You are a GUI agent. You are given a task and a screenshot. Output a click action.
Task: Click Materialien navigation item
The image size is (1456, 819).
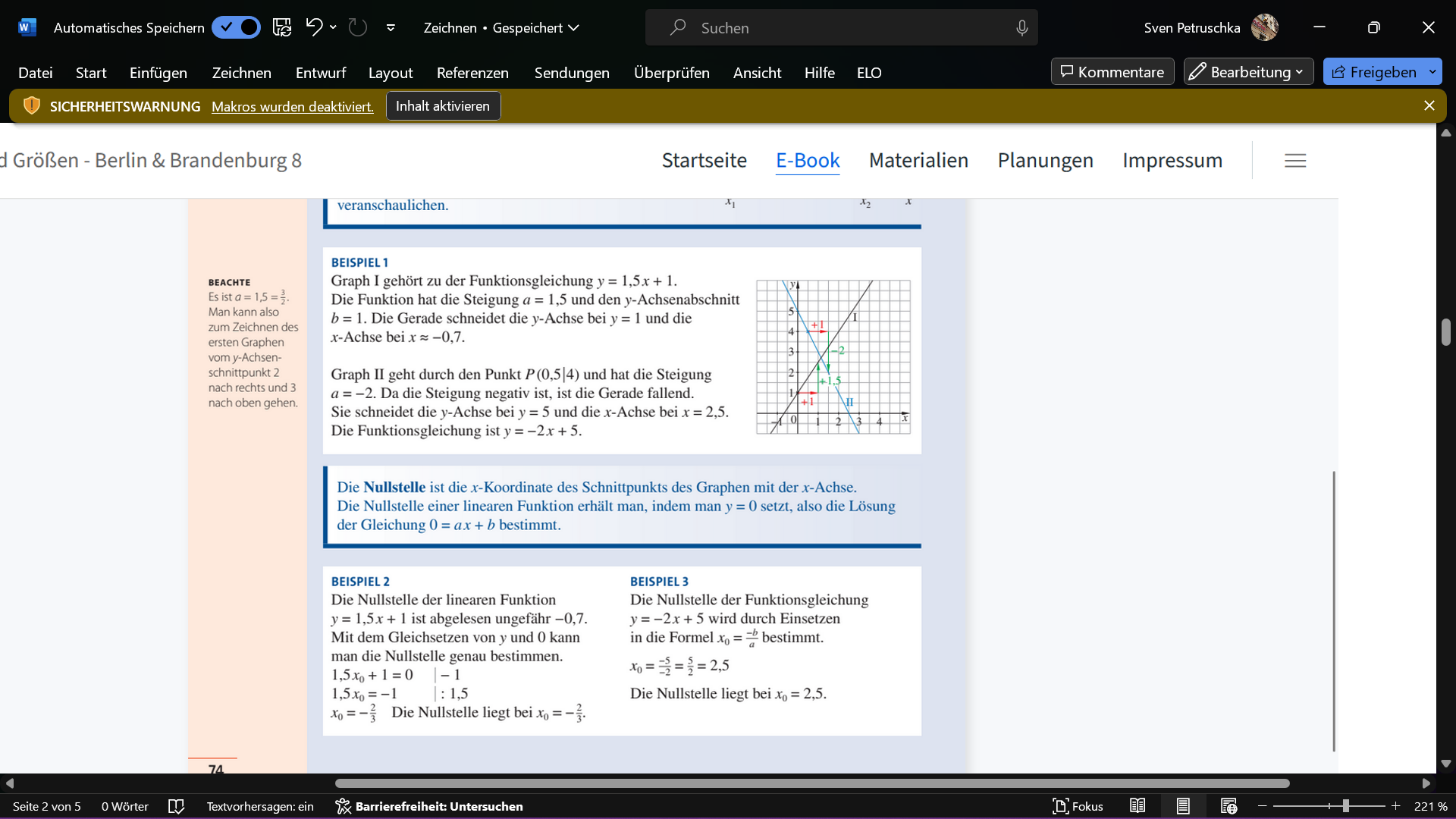918,160
